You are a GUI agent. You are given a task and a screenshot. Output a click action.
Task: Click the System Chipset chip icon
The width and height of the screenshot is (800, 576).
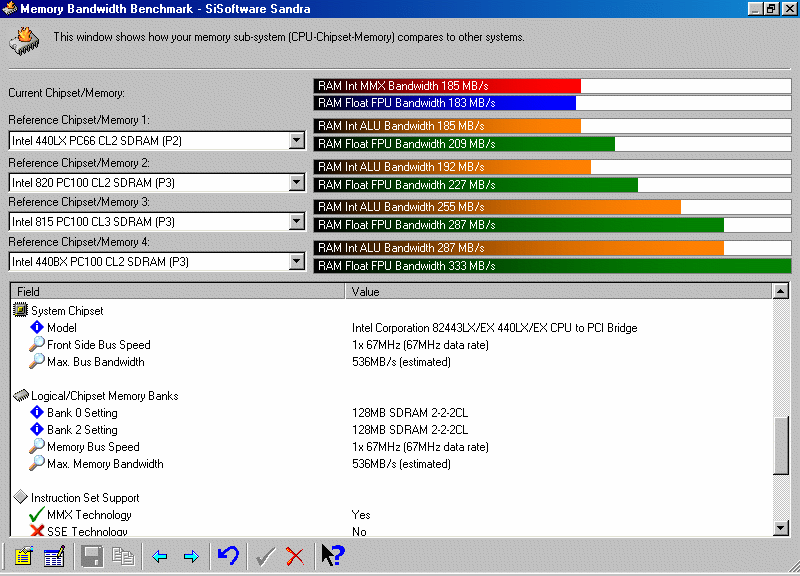20,310
